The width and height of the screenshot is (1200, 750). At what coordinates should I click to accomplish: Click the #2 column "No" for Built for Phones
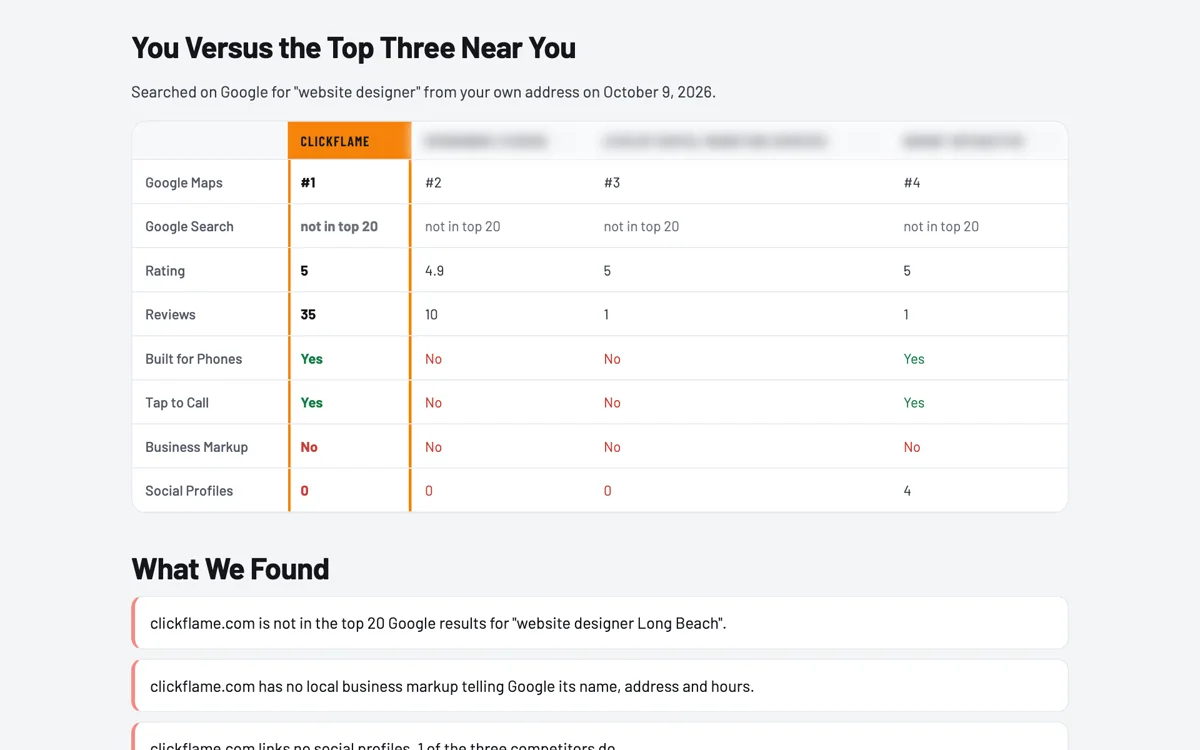(433, 359)
